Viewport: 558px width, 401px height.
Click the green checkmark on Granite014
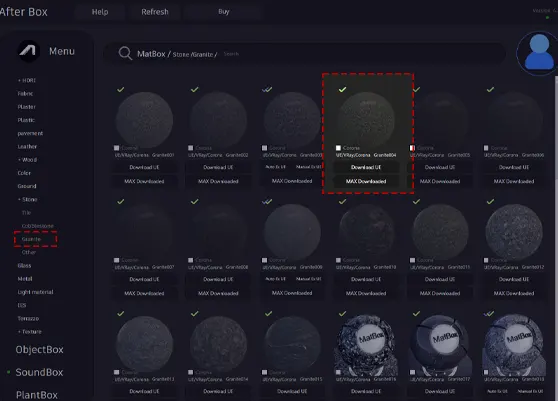tap(195, 313)
